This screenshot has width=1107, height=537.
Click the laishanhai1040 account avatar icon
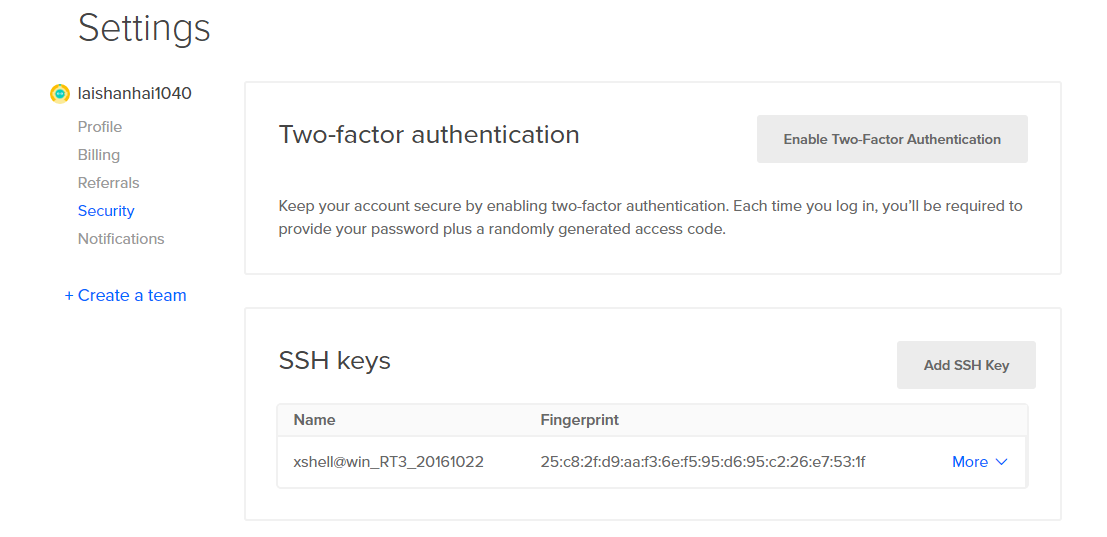(60, 94)
